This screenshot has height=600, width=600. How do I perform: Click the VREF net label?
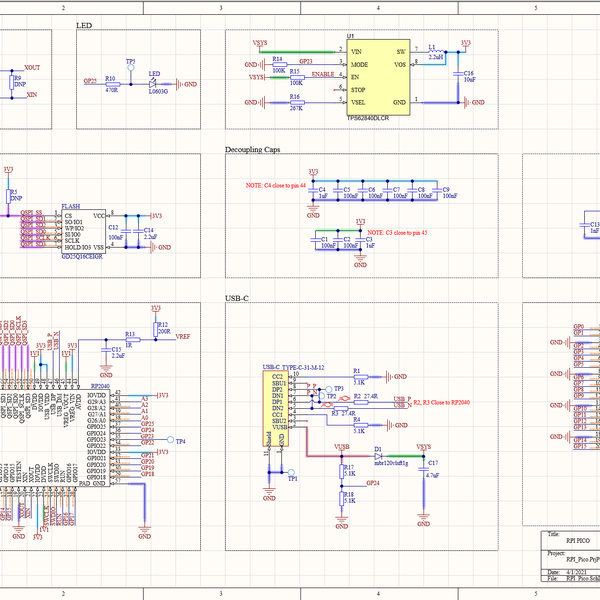tap(183, 337)
